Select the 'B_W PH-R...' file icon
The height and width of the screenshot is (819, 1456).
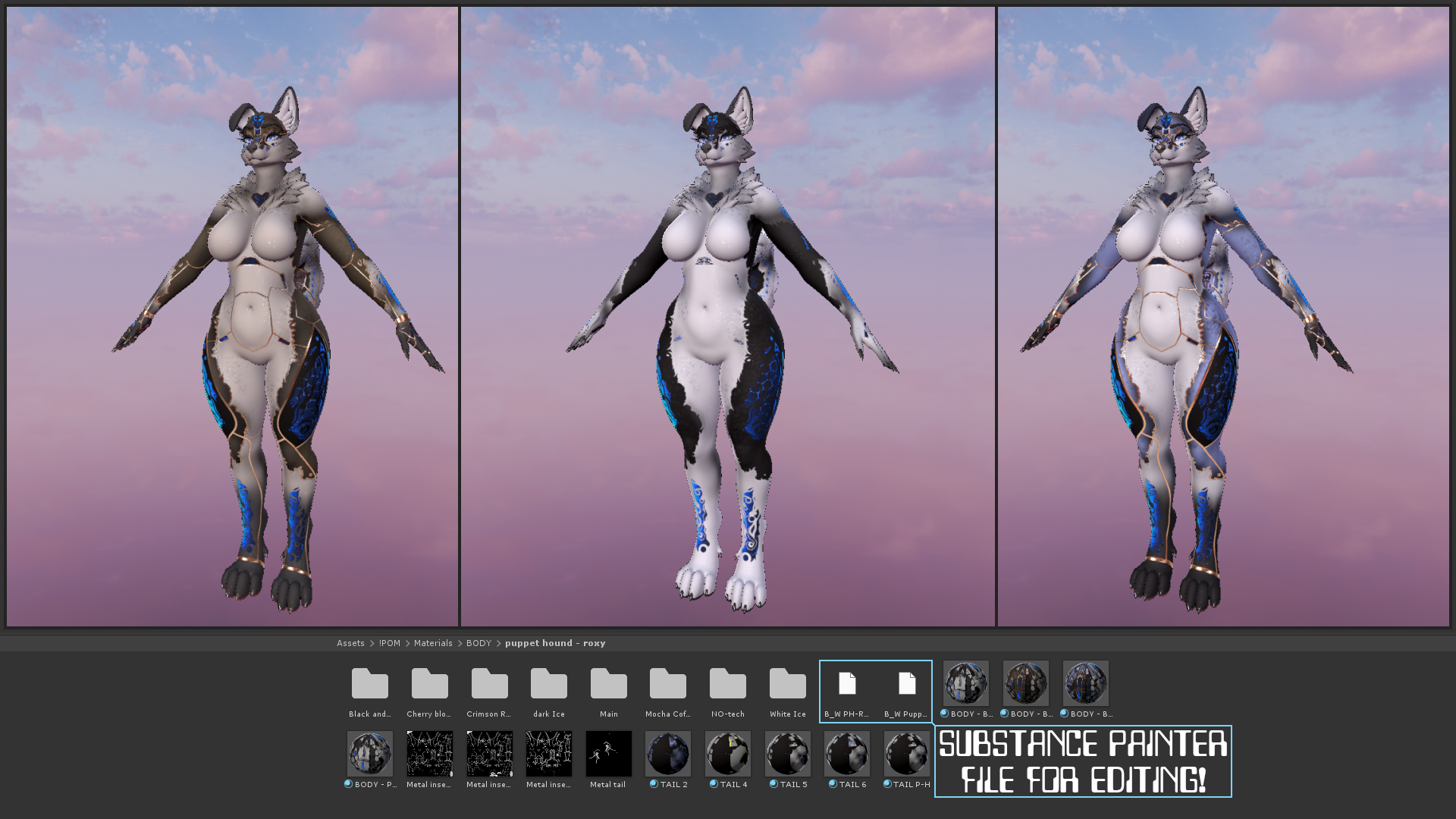(847, 684)
